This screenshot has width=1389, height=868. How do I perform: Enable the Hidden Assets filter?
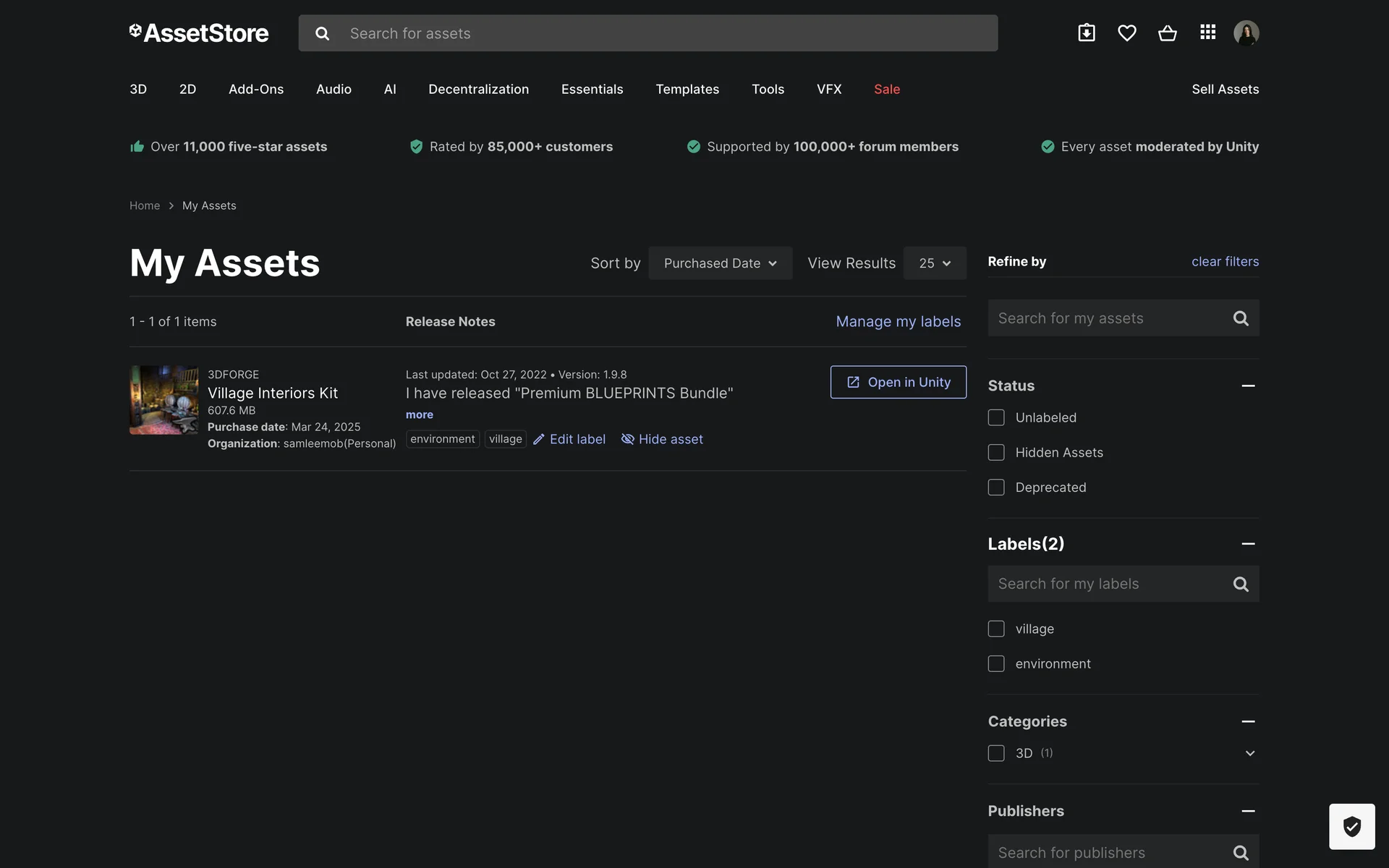(x=996, y=452)
